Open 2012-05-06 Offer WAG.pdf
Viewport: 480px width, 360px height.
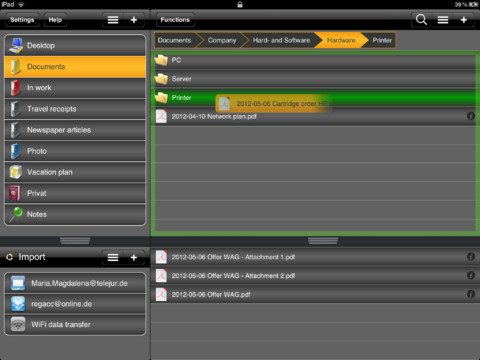pyautogui.click(x=315, y=294)
